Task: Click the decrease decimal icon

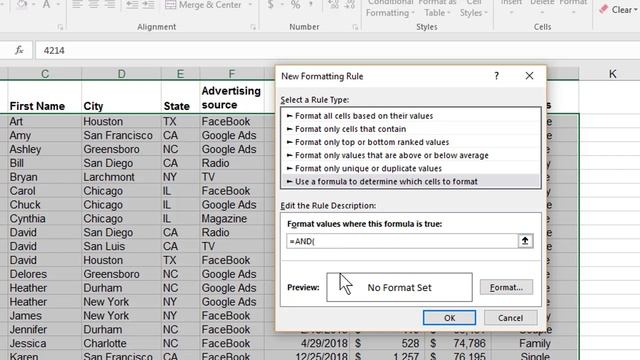Action: tap(350, 4)
